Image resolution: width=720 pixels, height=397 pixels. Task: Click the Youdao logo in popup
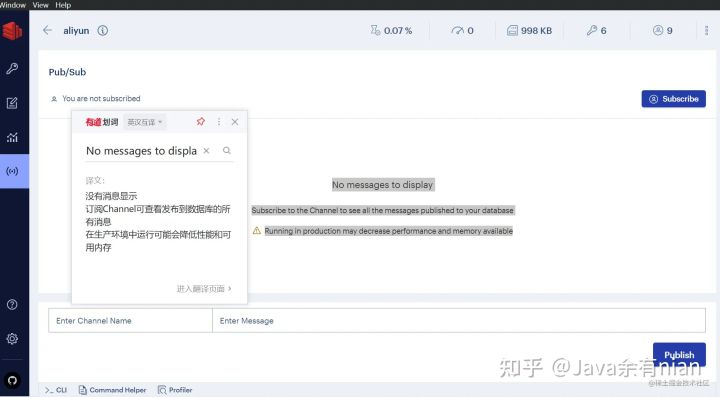point(101,122)
